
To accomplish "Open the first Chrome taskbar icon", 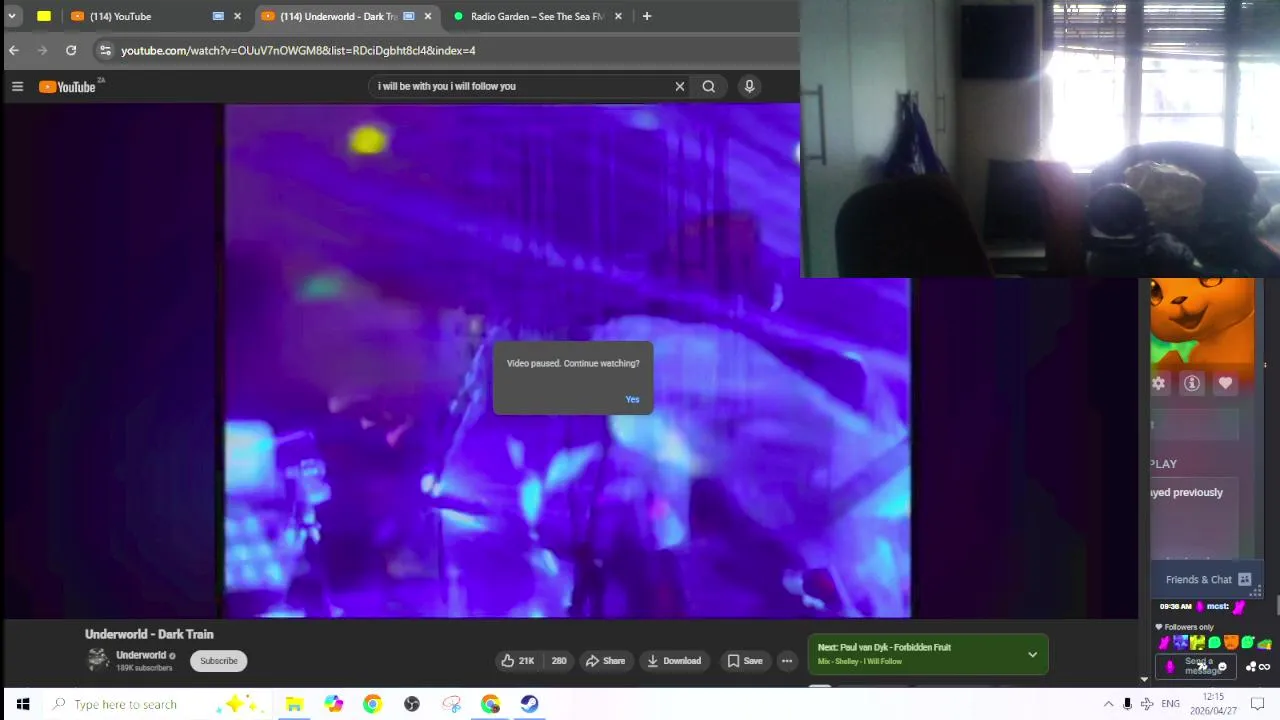I will pyautogui.click(x=372, y=704).
